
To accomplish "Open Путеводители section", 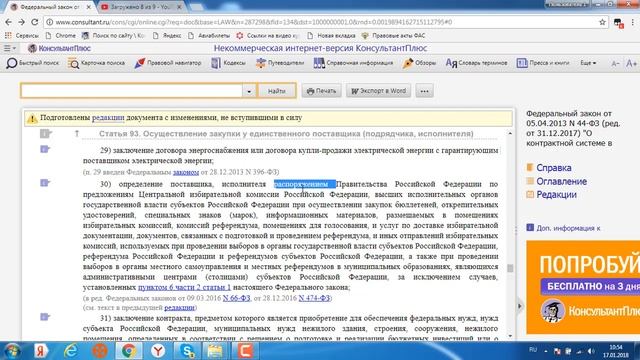I will pos(280,63).
